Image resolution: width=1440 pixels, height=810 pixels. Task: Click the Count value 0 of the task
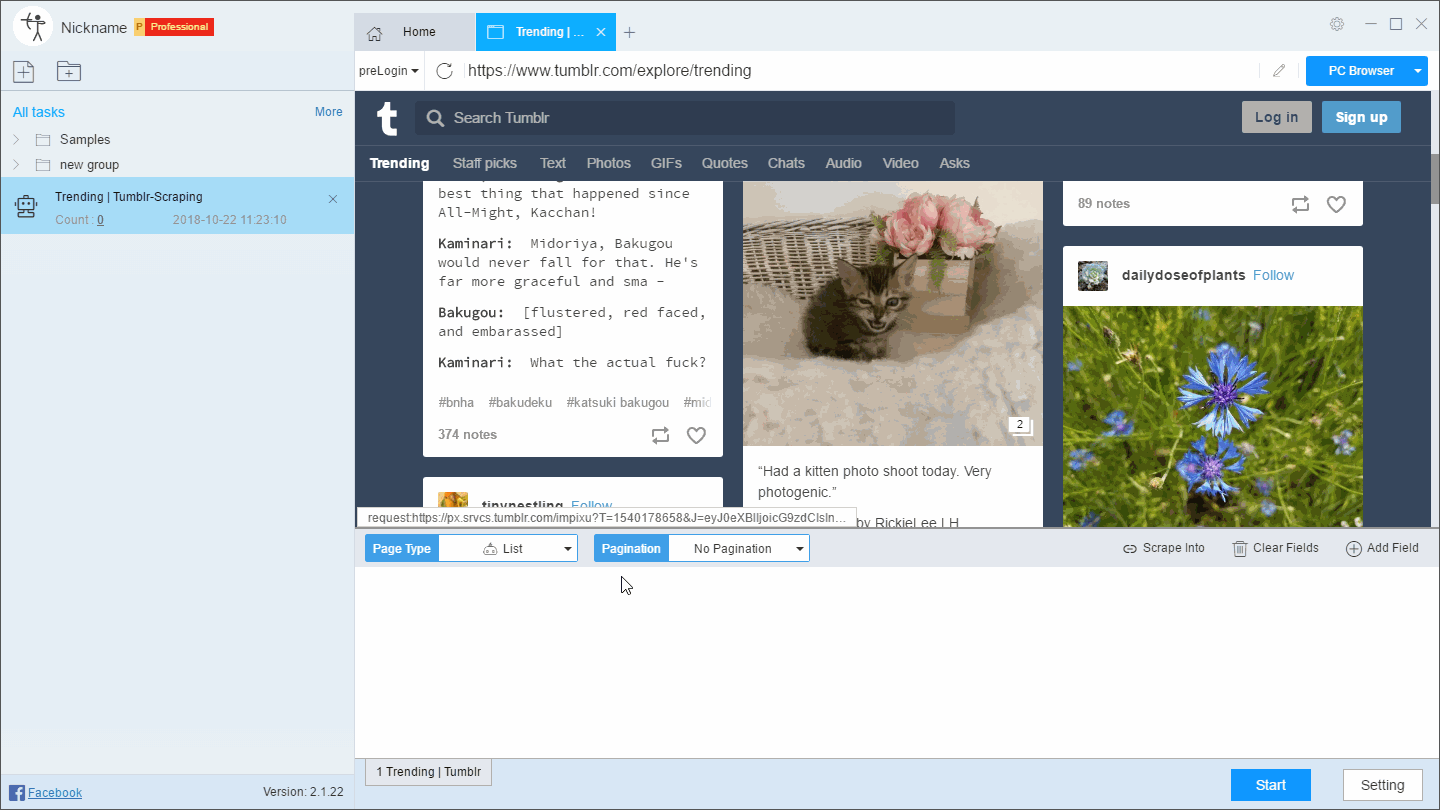101,220
